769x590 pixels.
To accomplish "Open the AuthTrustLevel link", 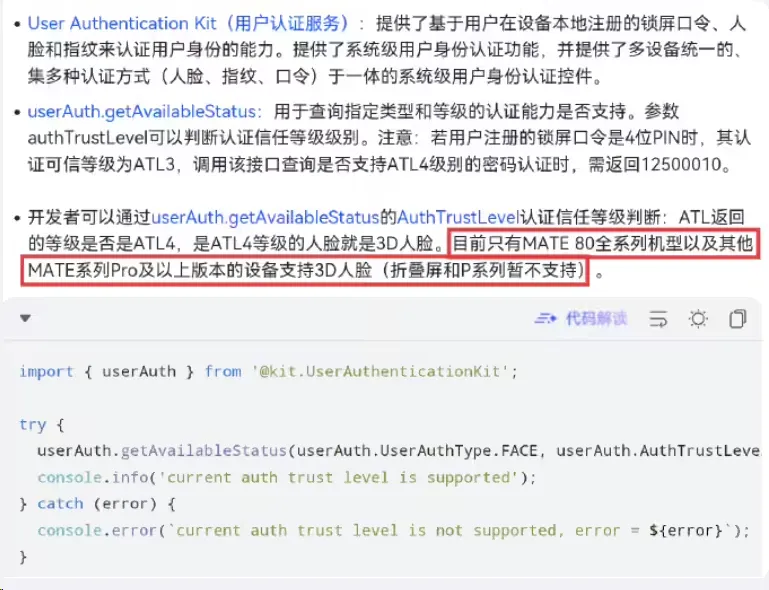I will pyautogui.click(x=458, y=217).
